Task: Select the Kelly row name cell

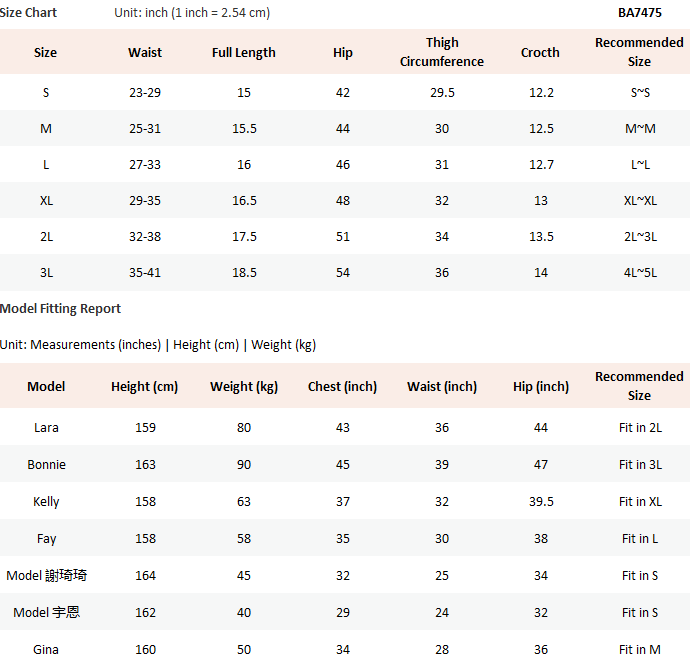Action: tap(46, 501)
